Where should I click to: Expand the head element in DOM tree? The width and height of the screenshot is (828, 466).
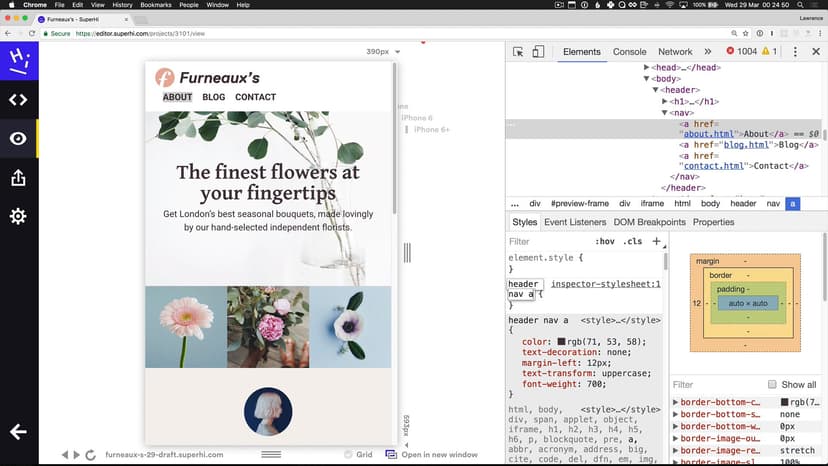click(x=647, y=67)
